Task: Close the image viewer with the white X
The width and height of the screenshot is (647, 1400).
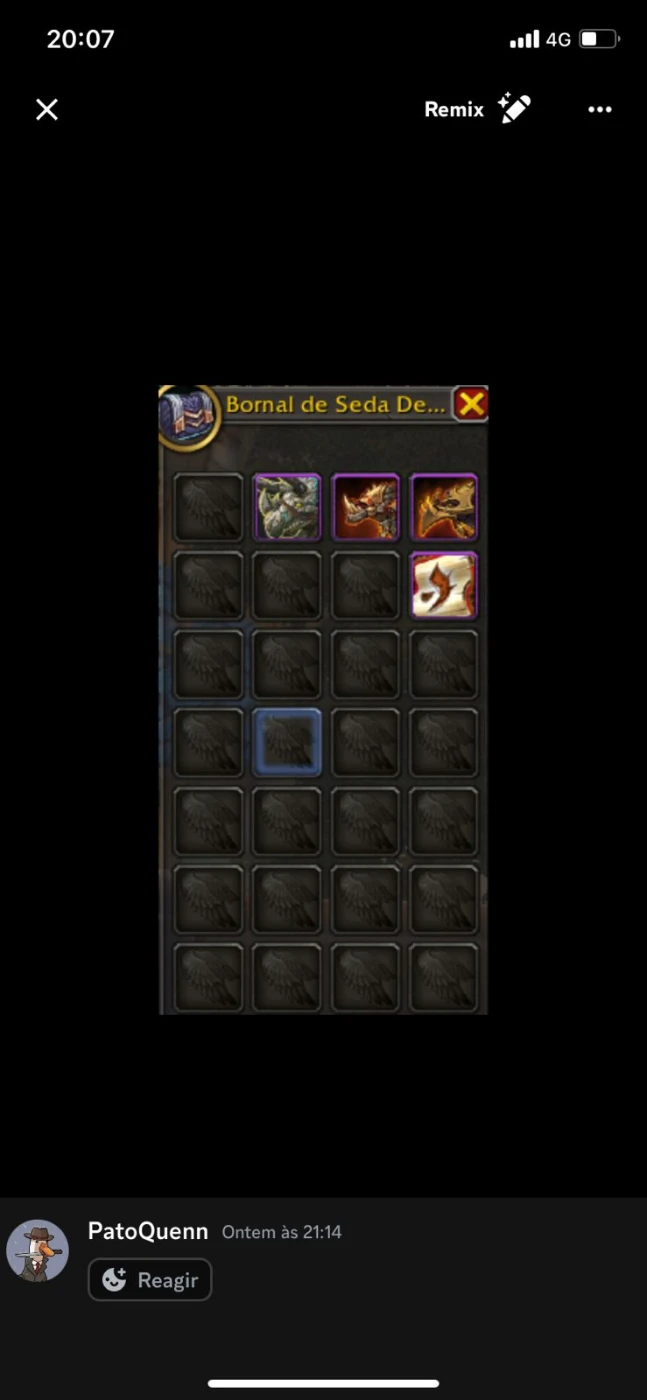Action: [x=47, y=109]
